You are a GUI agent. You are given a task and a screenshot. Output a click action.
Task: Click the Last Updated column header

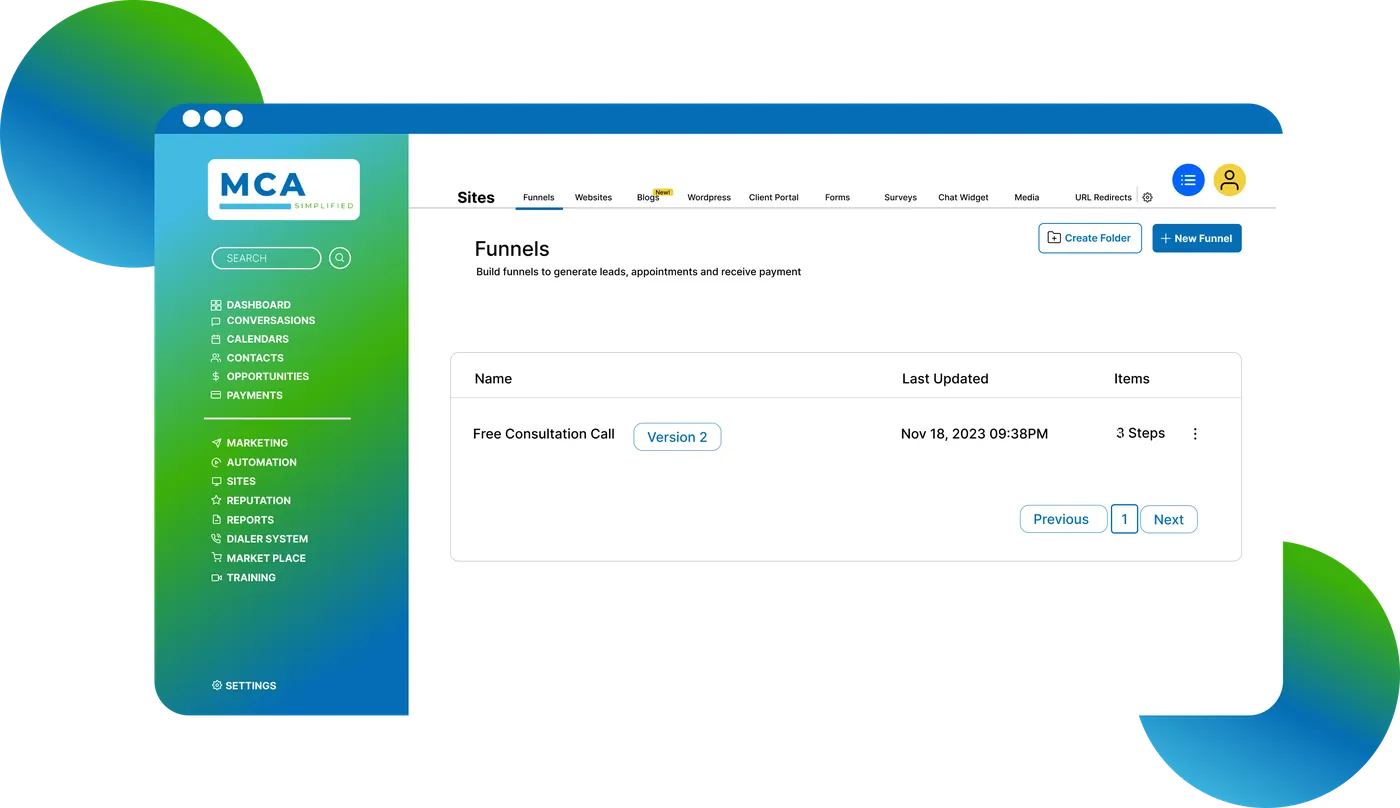point(945,379)
